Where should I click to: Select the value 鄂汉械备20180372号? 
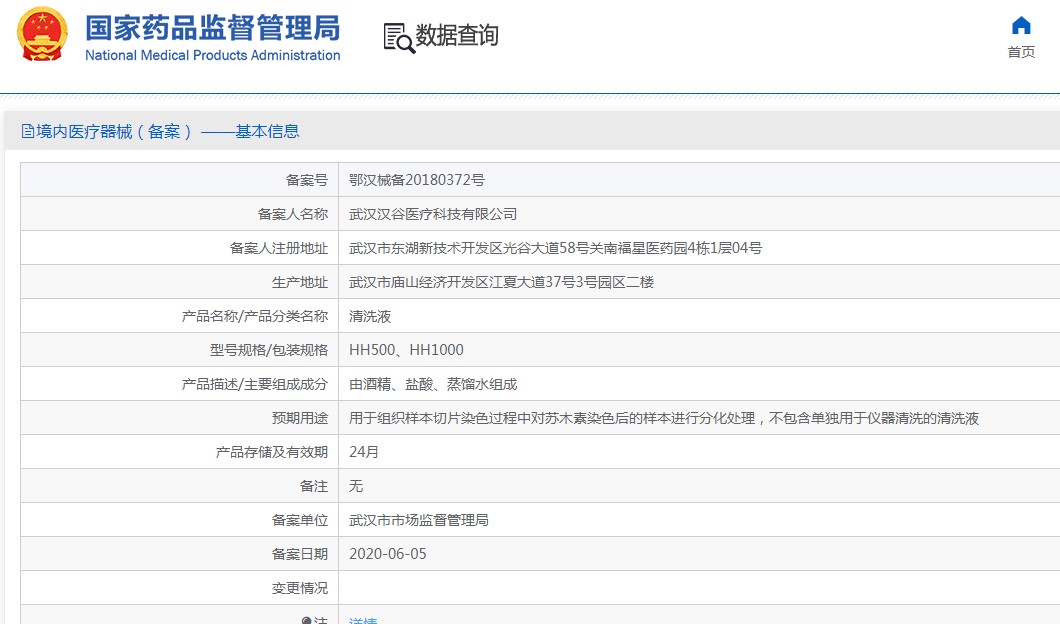coord(416,180)
